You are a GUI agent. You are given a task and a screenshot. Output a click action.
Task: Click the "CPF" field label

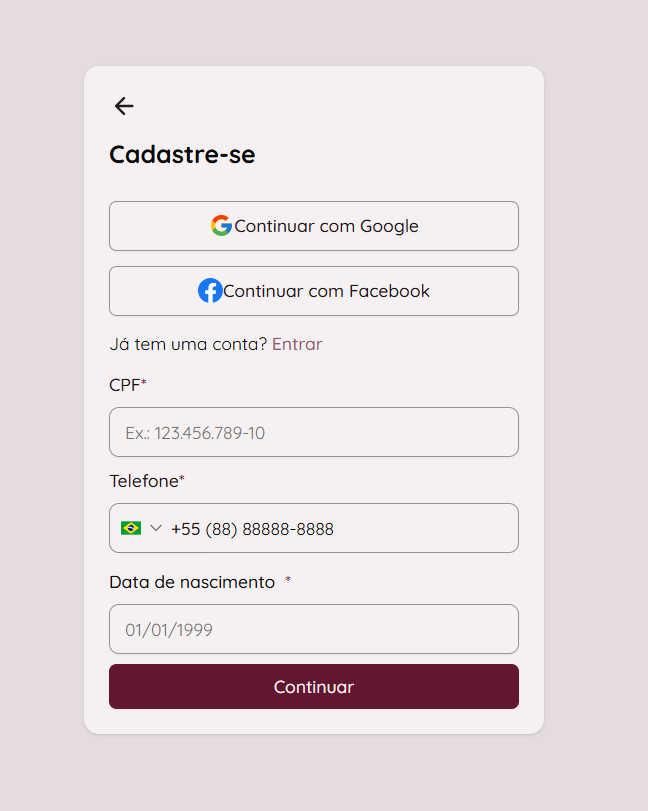click(x=124, y=385)
